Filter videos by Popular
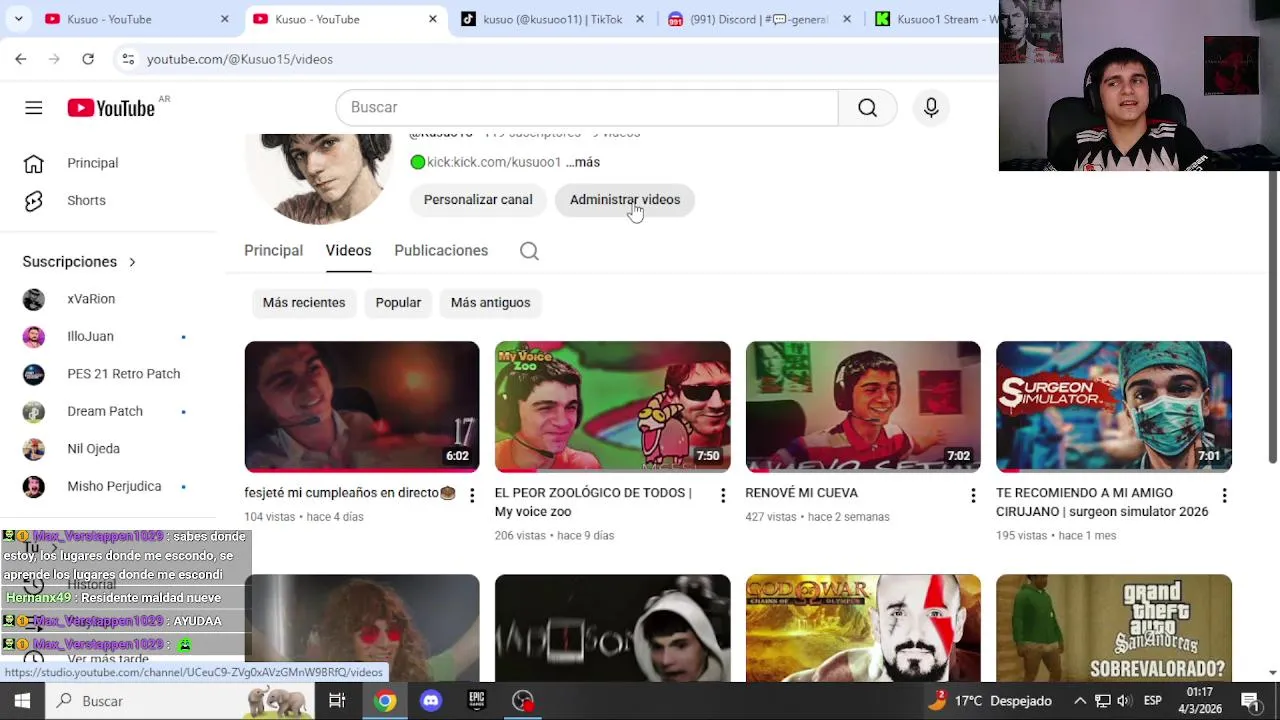The width and height of the screenshot is (1280, 720). pyautogui.click(x=398, y=303)
